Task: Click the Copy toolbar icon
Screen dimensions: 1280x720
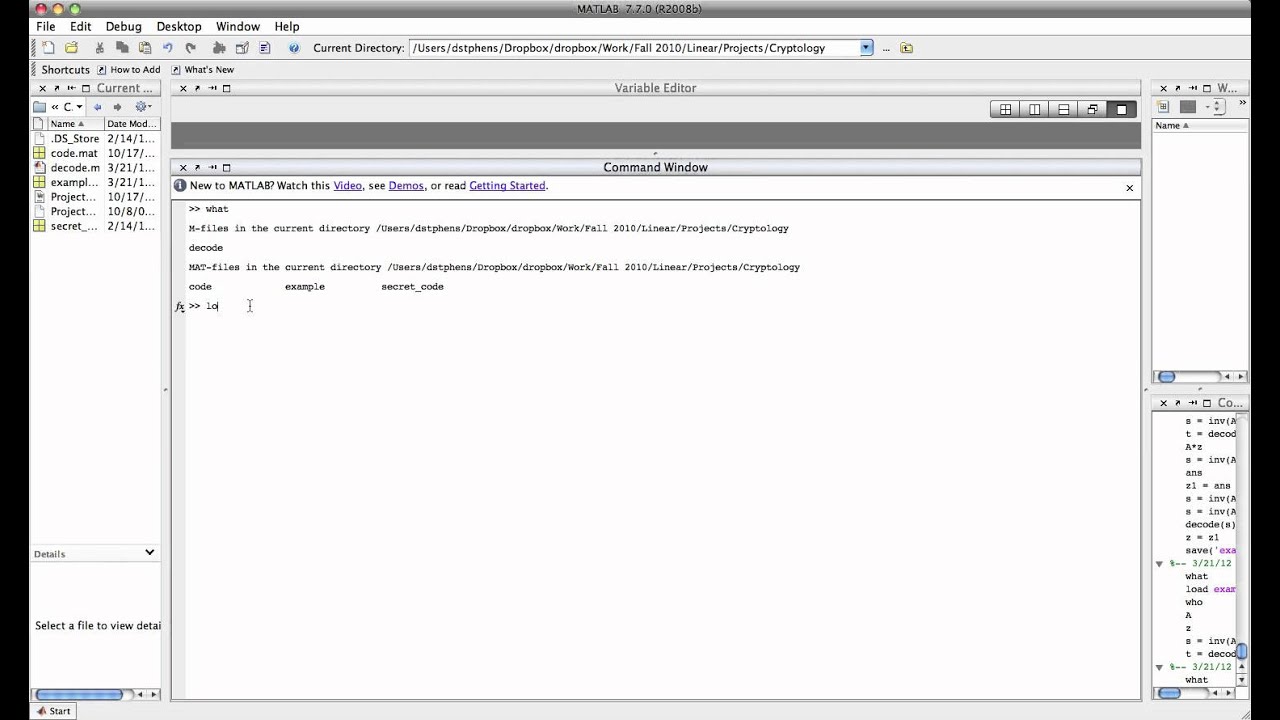Action: [122, 48]
